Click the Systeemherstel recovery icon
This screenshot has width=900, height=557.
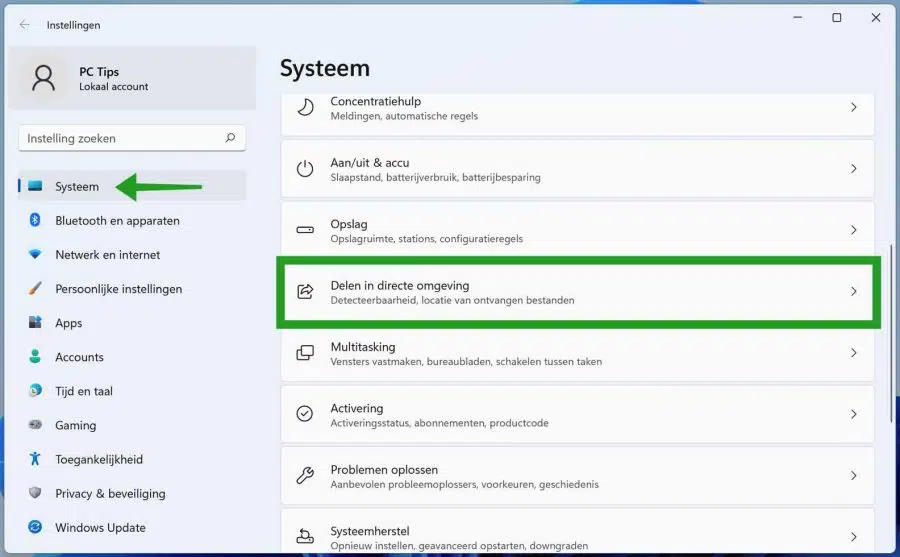(305, 536)
